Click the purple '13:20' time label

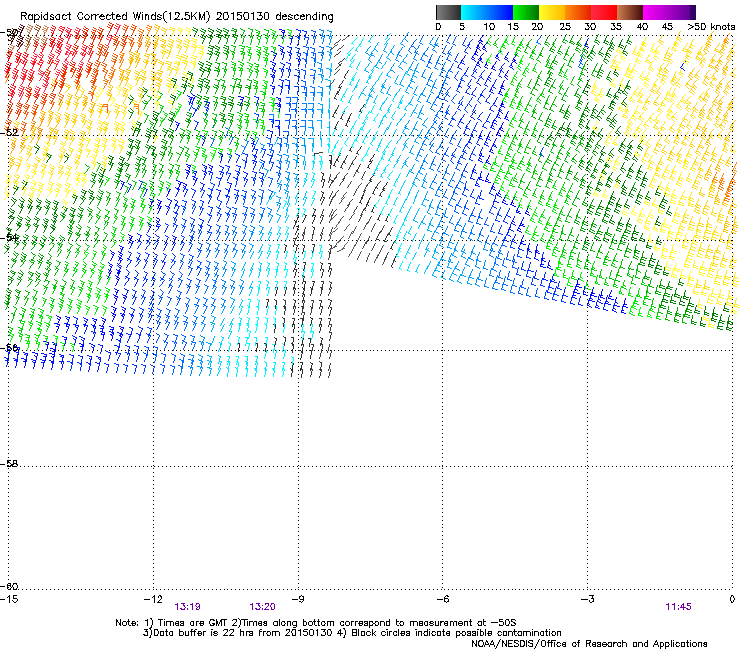[262, 607]
